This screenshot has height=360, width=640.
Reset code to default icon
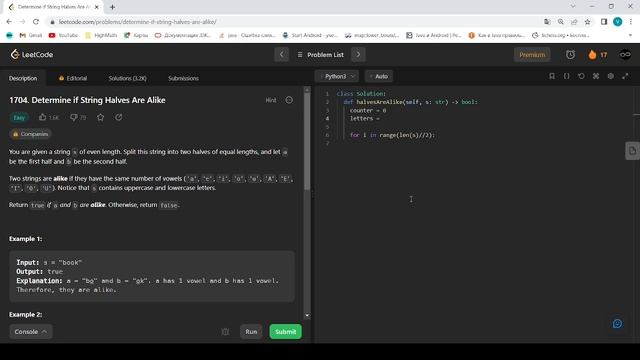point(581,76)
